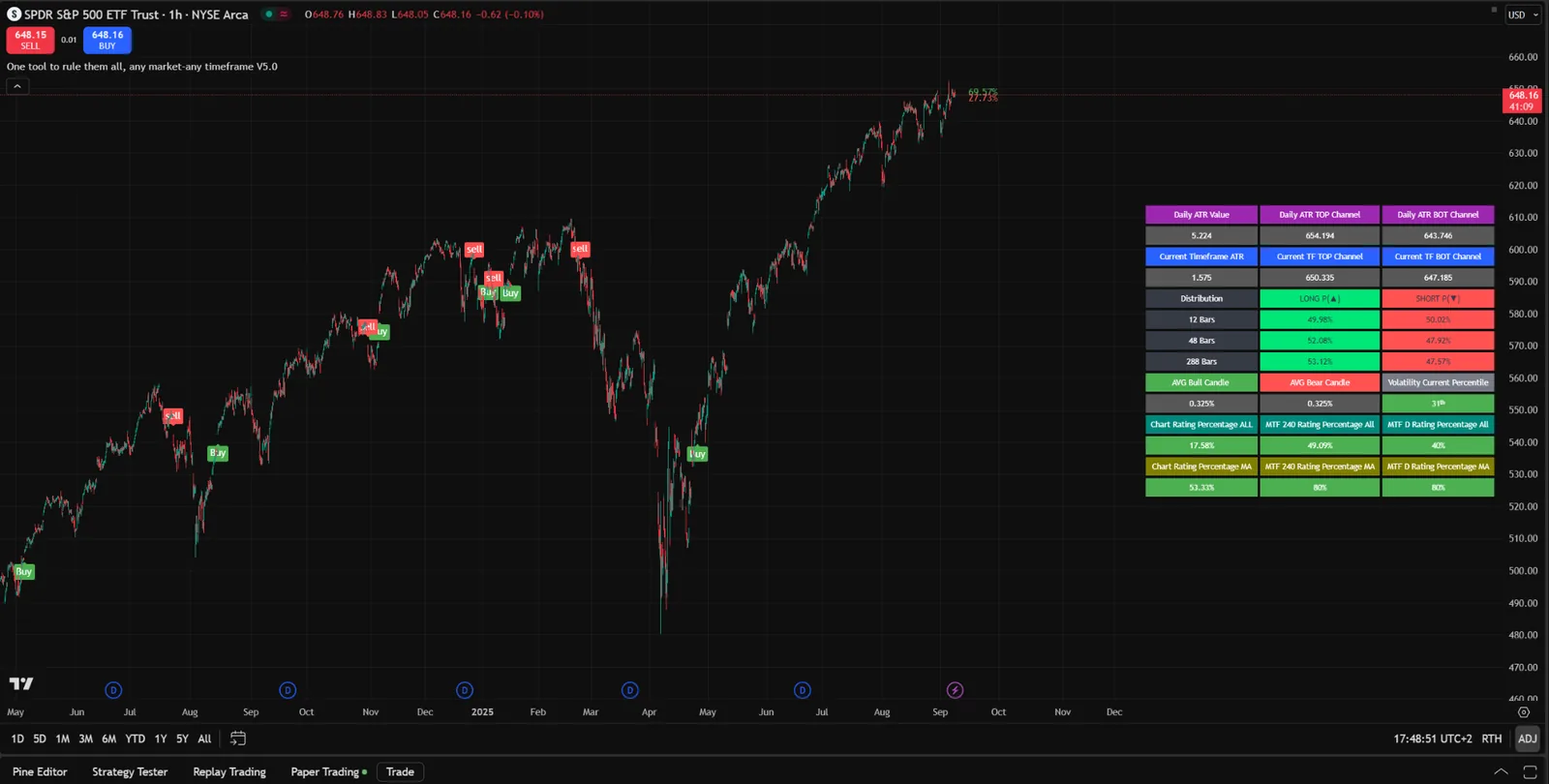Open chart settings gear below price axis

click(x=1524, y=712)
